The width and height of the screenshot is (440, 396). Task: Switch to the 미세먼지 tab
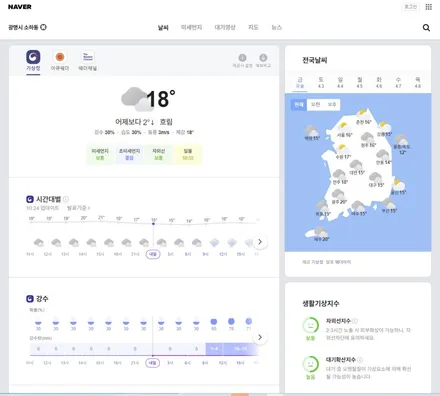point(191,27)
